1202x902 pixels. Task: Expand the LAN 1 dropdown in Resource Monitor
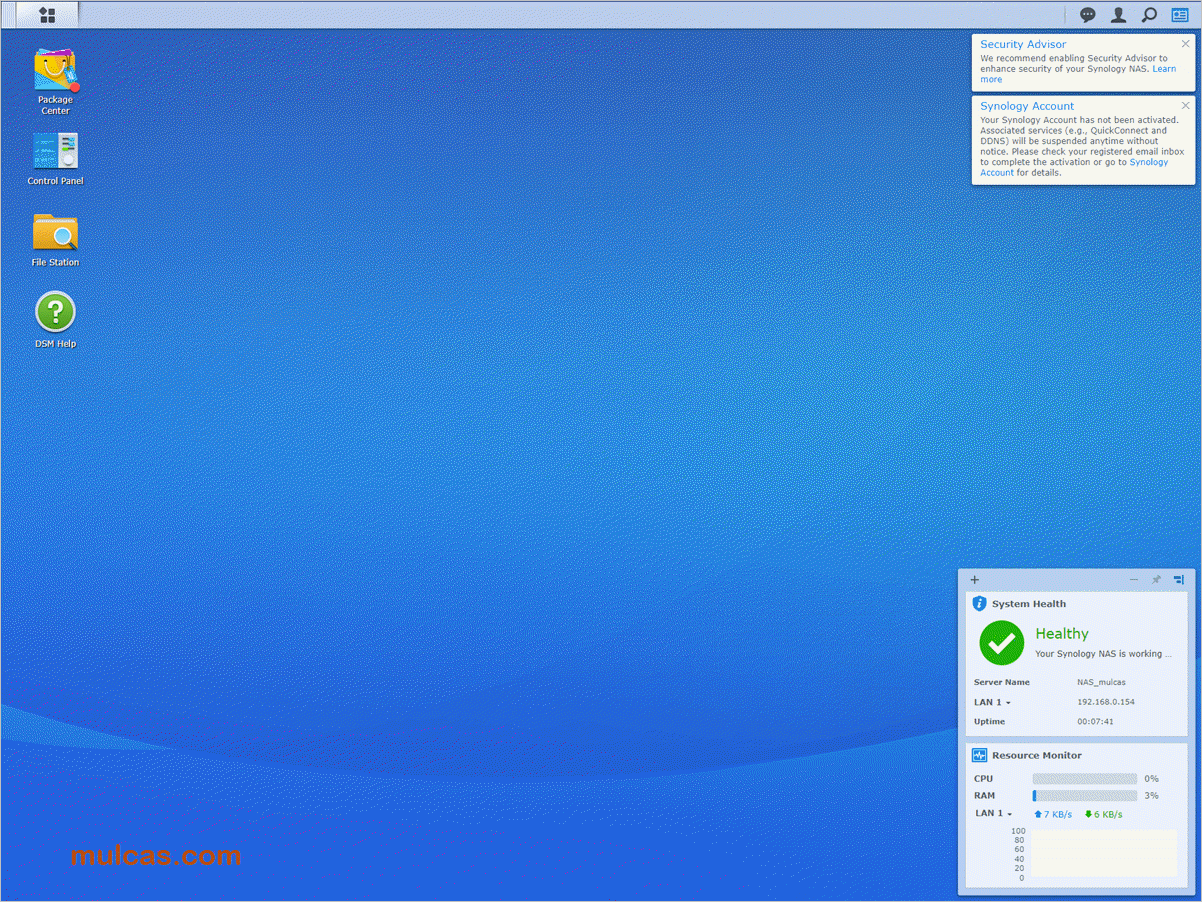pos(994,814)
